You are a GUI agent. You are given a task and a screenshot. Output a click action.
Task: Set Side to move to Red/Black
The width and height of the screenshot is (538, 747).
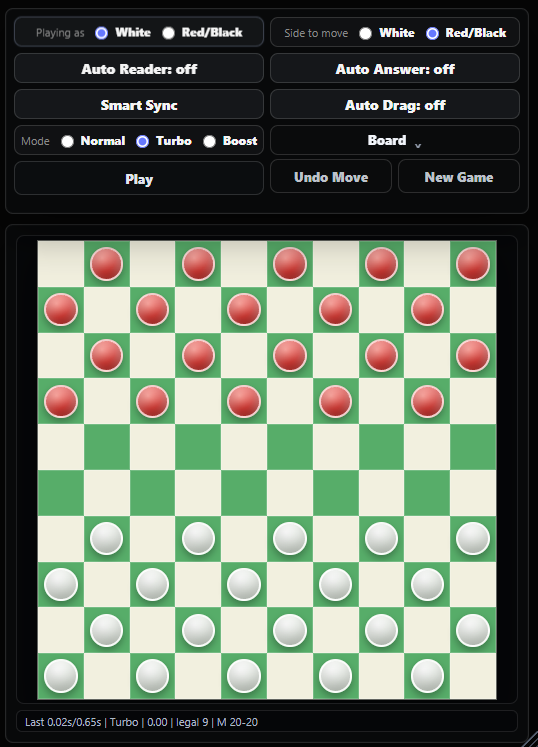point(432,33)
